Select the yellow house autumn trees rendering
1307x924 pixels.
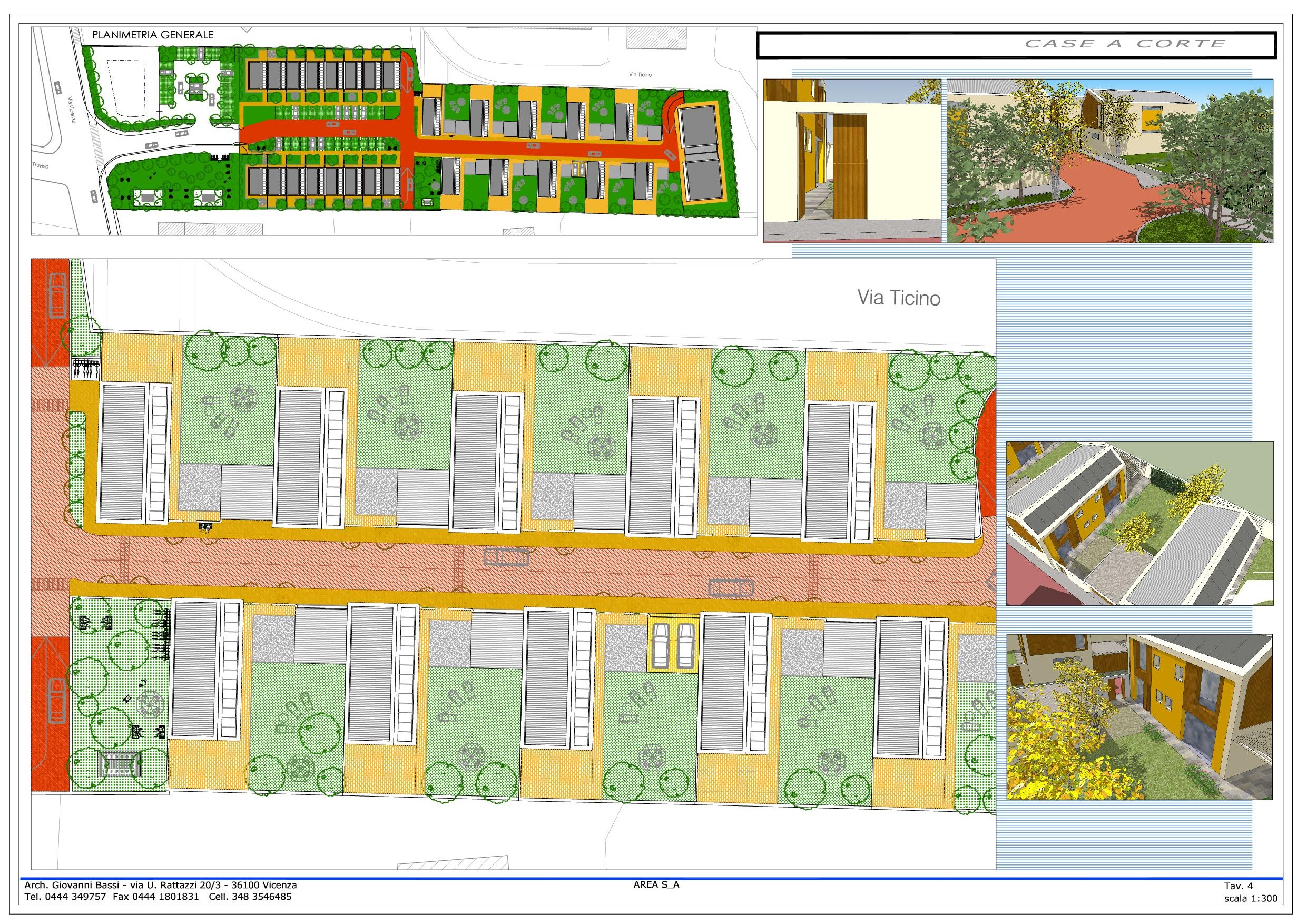(x=1139, y=717)
